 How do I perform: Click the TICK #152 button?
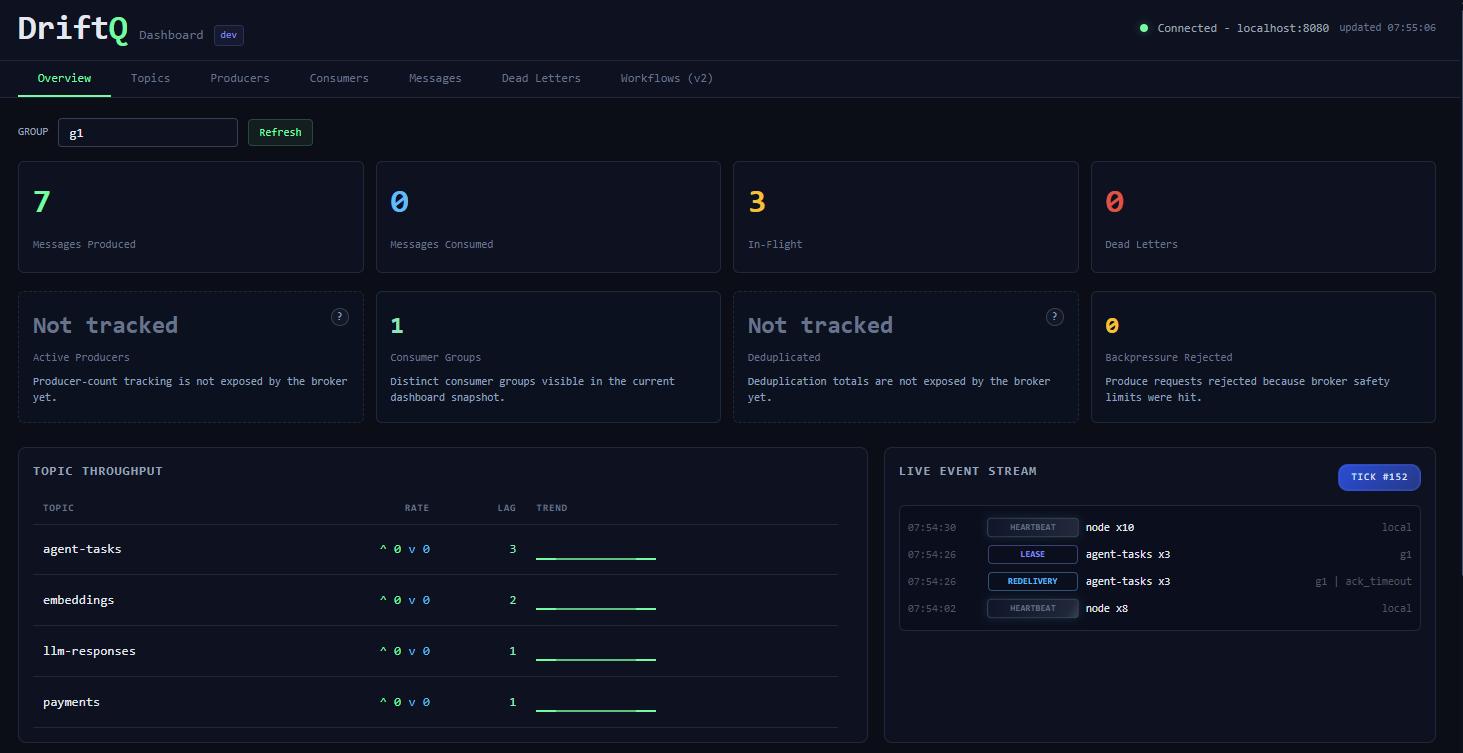(1379, 477)
